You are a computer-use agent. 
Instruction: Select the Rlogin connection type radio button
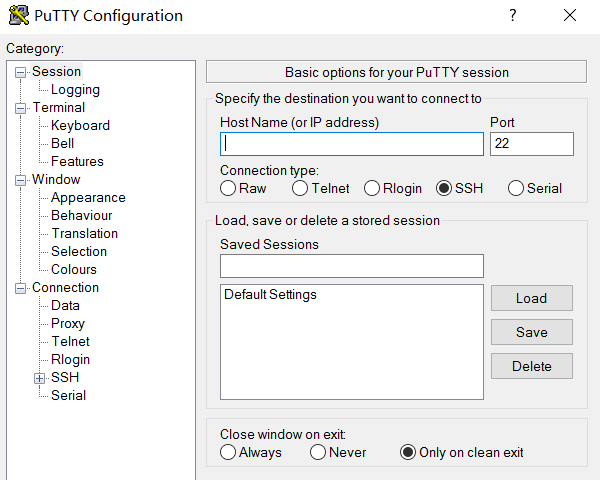coord(372,188)
